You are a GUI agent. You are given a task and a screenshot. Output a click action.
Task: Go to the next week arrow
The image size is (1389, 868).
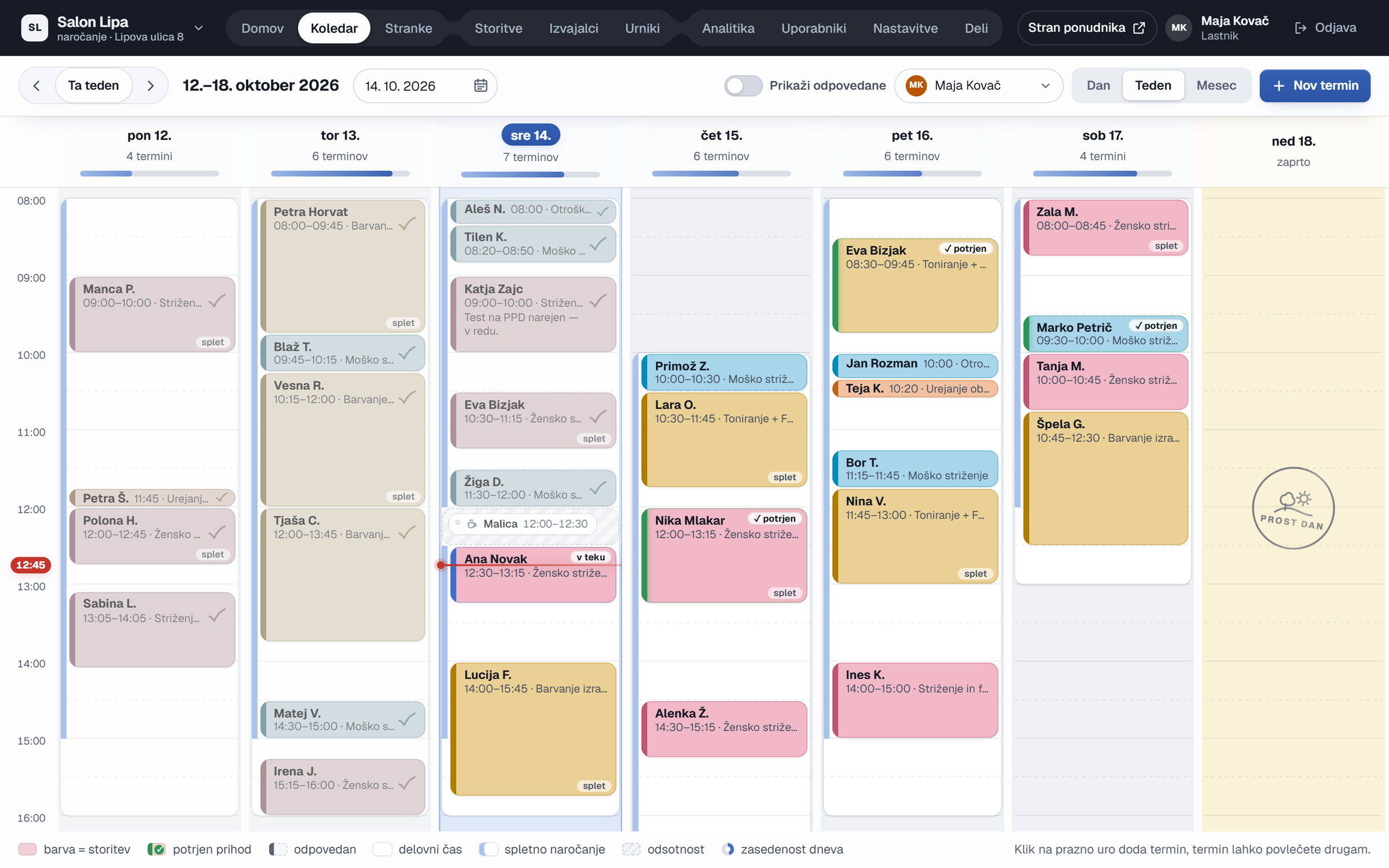coord(150,86)
